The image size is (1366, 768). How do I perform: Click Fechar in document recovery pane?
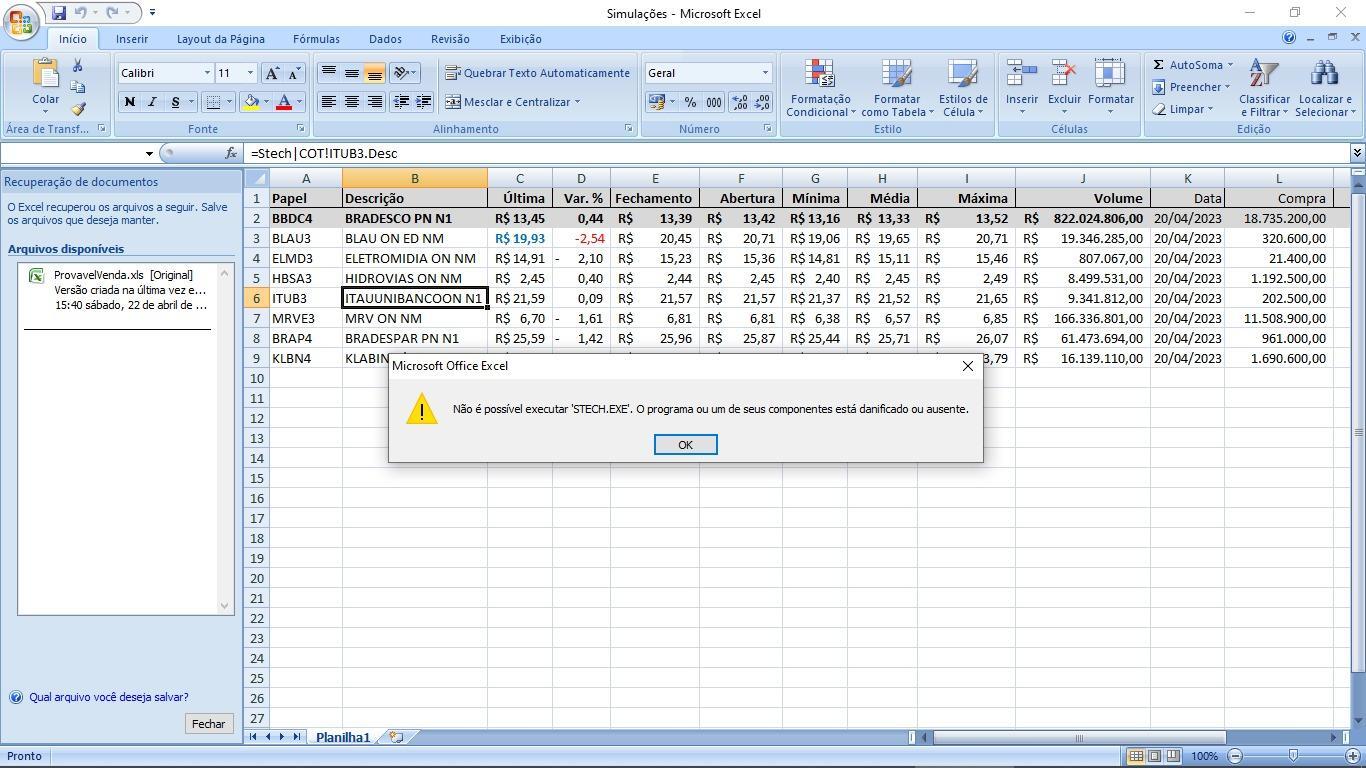(208, 724)
